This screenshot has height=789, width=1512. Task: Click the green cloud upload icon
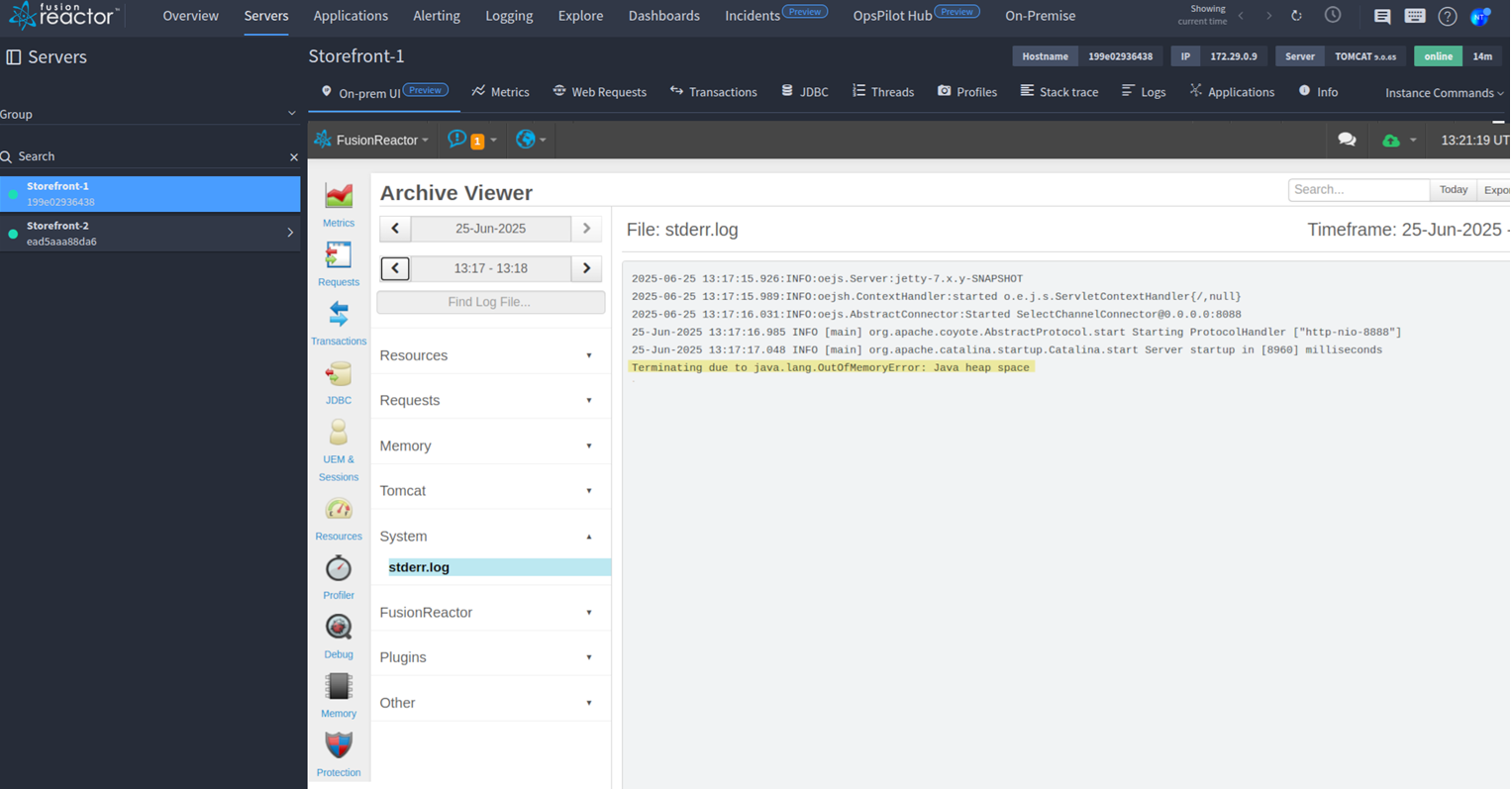[1391, 141]
